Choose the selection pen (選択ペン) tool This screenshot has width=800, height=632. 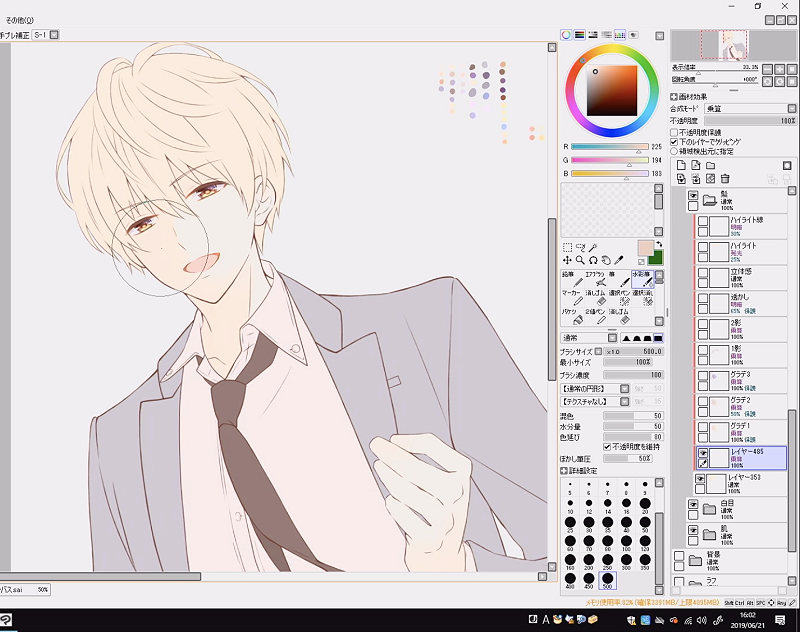(619, 298)
